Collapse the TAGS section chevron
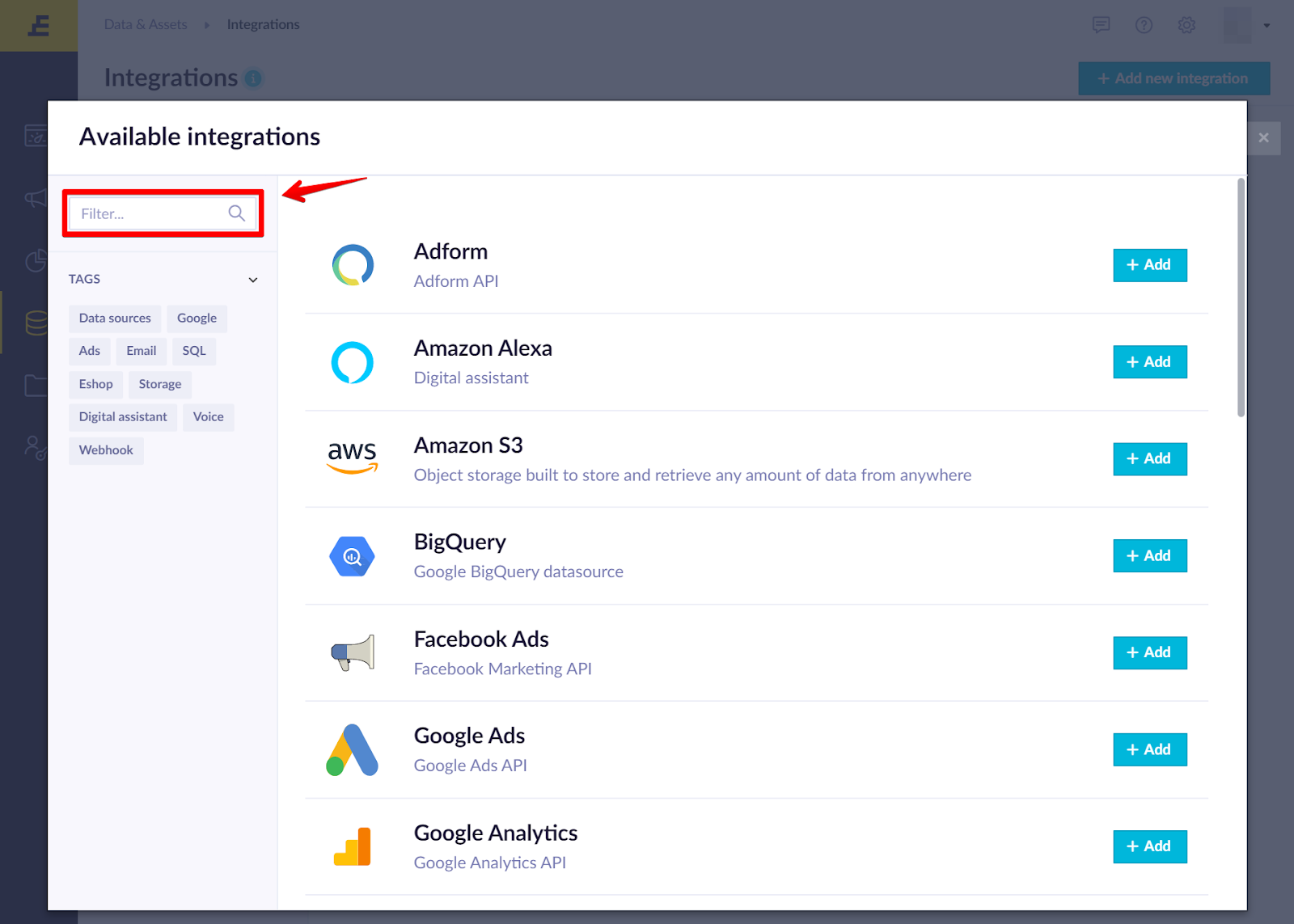The image size is (1294, 924). (253, 280)
